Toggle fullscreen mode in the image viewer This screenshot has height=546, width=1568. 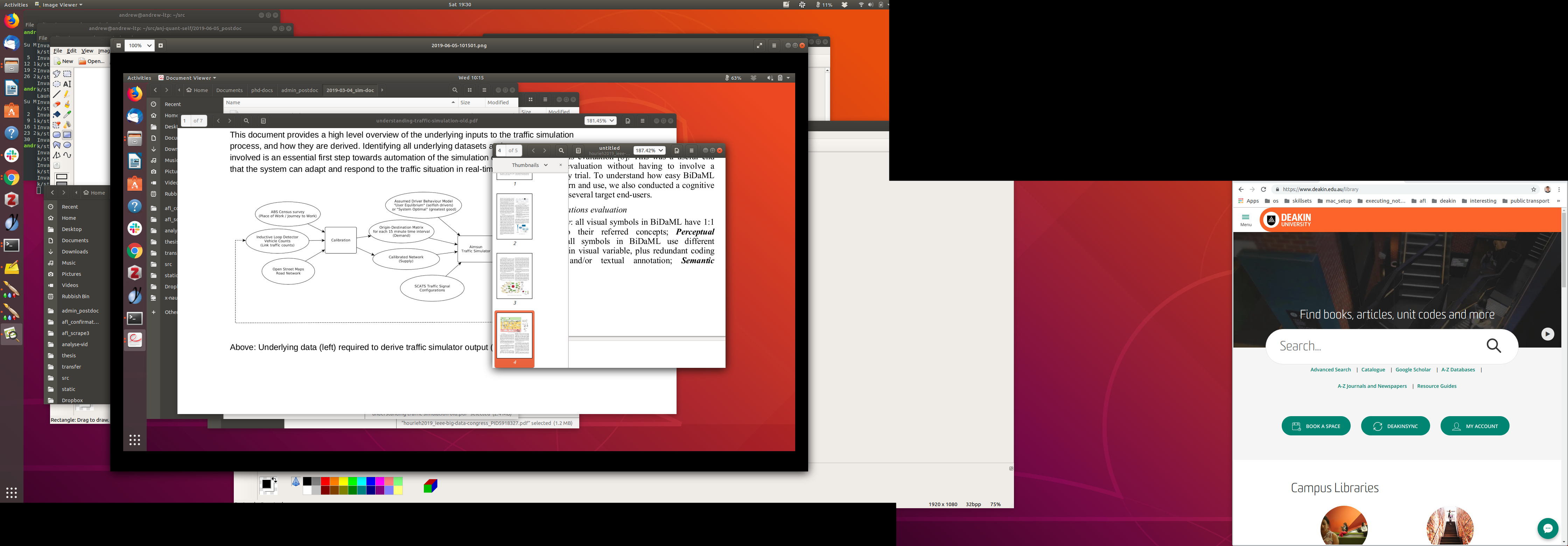coord(759,45)
